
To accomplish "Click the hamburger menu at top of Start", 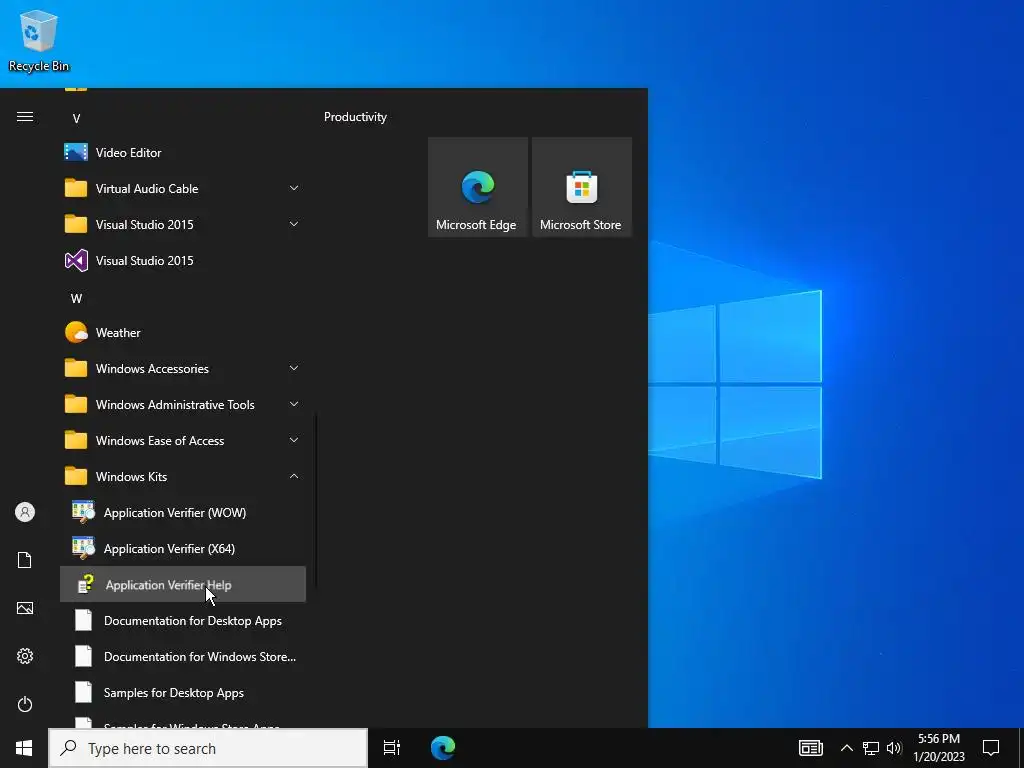I will tap(25, 117).
